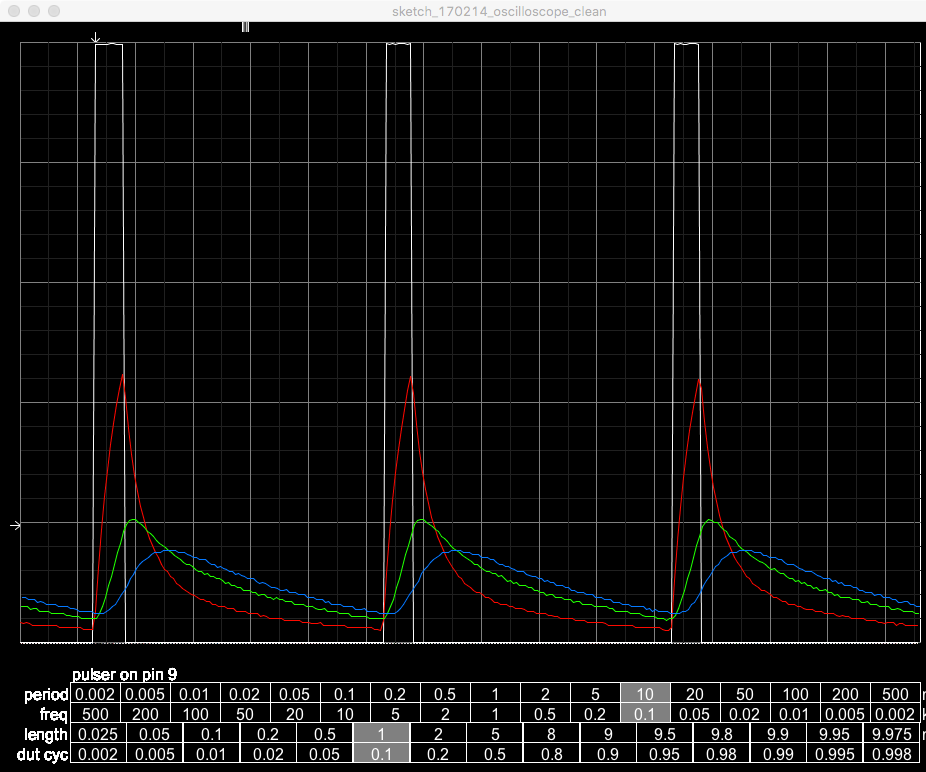Set length to 8
This screenshot has width=926, height=772.
[552, 734]
